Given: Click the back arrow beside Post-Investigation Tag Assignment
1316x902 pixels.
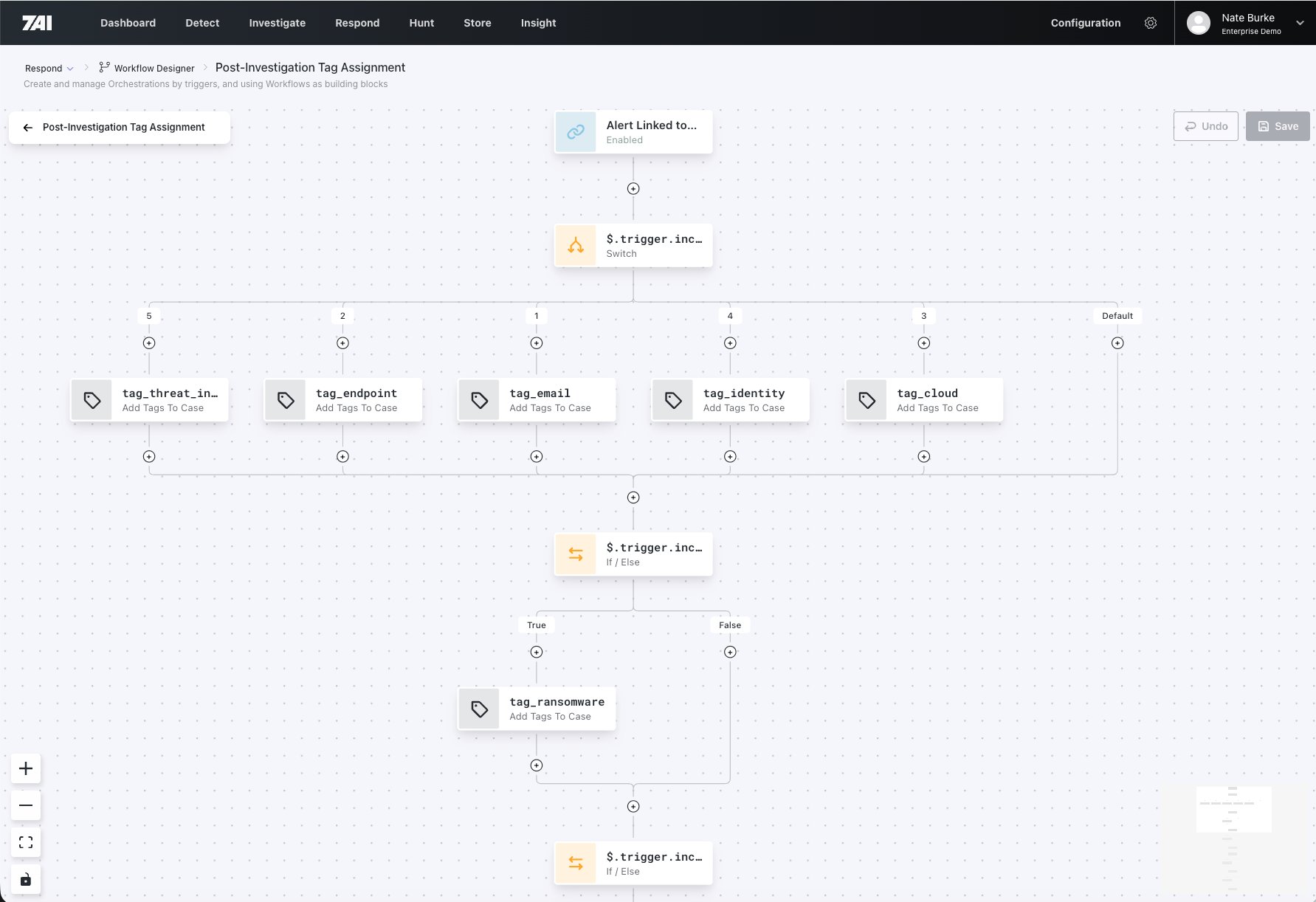Looking at the screenshot, I should [x=28, y=128].
